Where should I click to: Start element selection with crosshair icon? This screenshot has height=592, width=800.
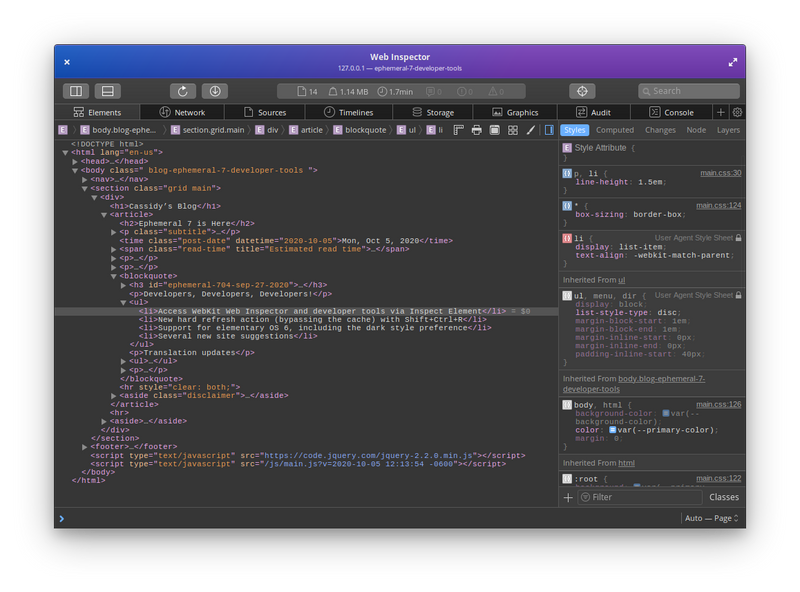[x=582, y=91]
